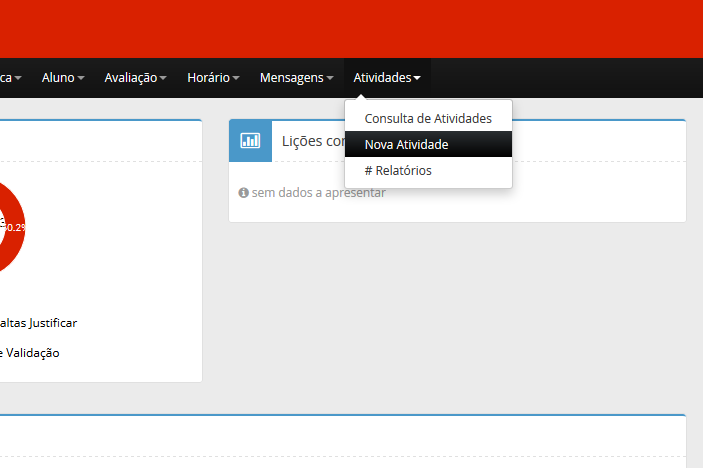Click the caret arrow next to Mensagens

tap(329, 78)
